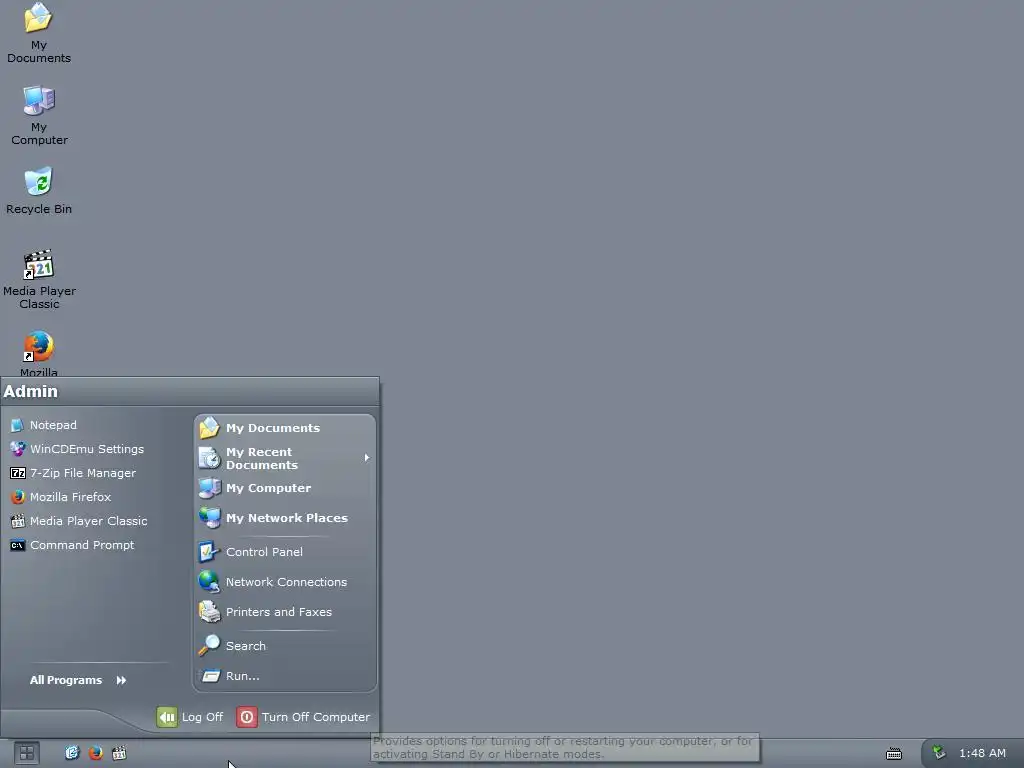Click the Network Connections globe icon
The height and width of the screenshot is (768, 1024).
coord(209,581)
